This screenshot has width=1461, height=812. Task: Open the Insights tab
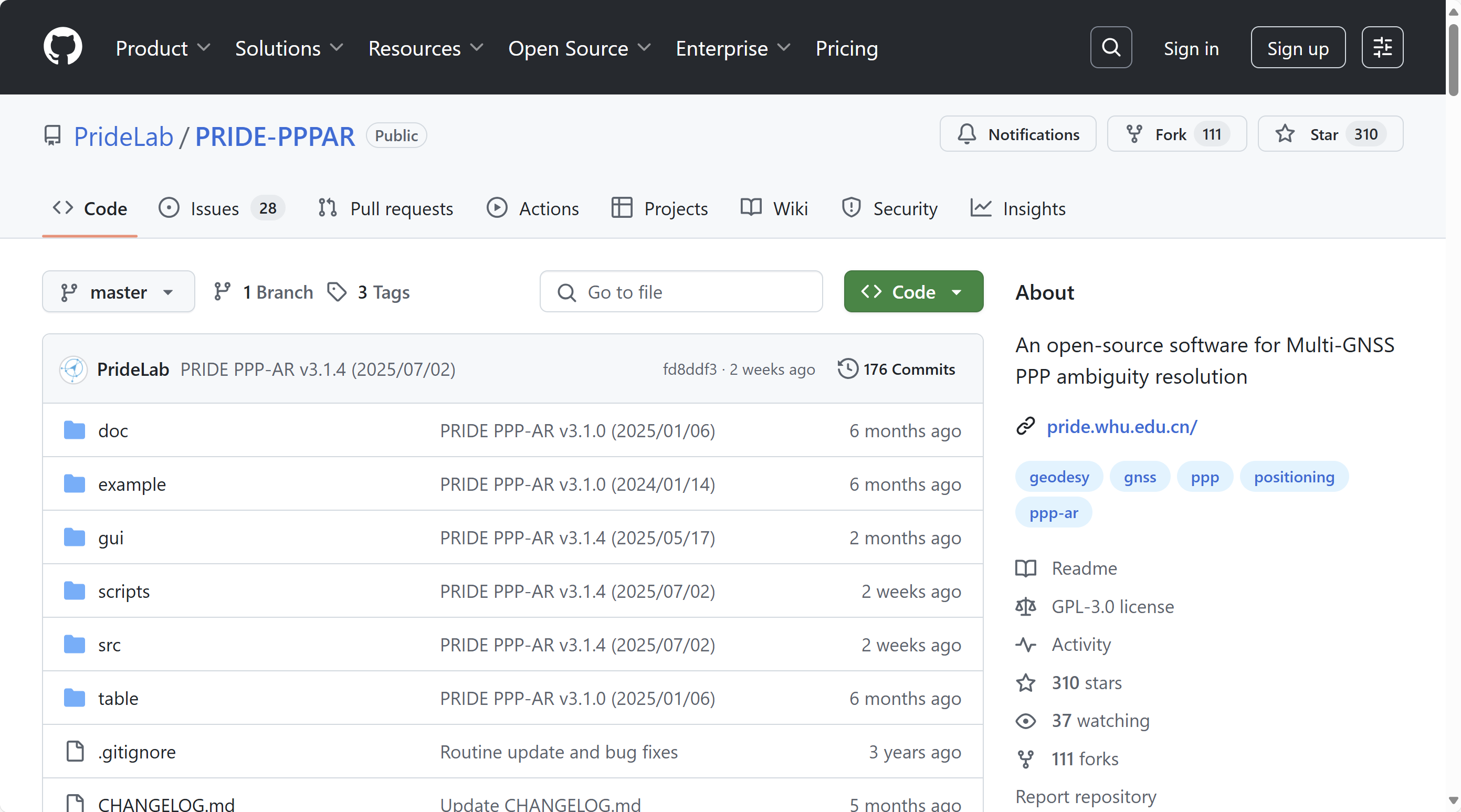[1018, 209]
